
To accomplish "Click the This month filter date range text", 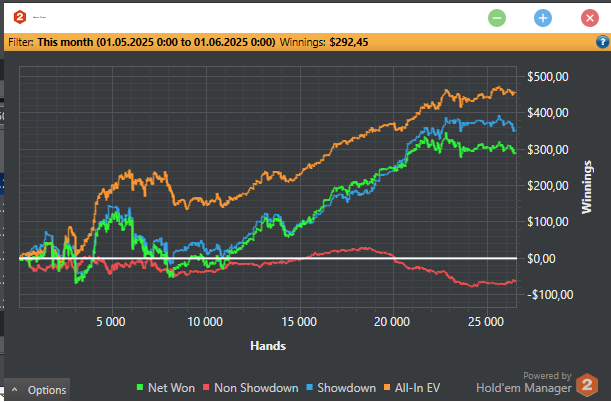I will click(156, 42).
